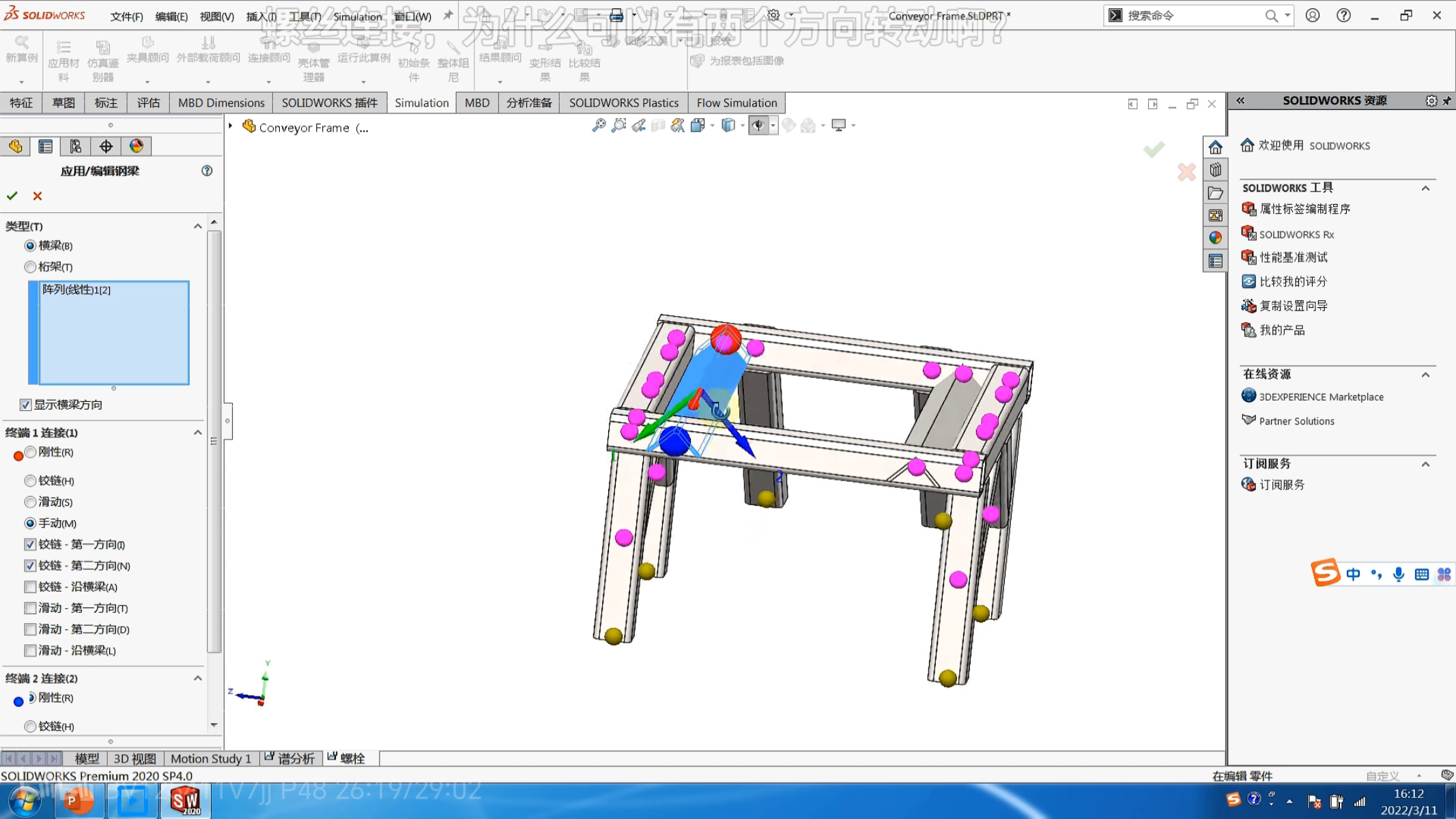The image size is (1456, 819).
Task: Switch to the 草图 ribbon tab
Action: tap(63, 103)
